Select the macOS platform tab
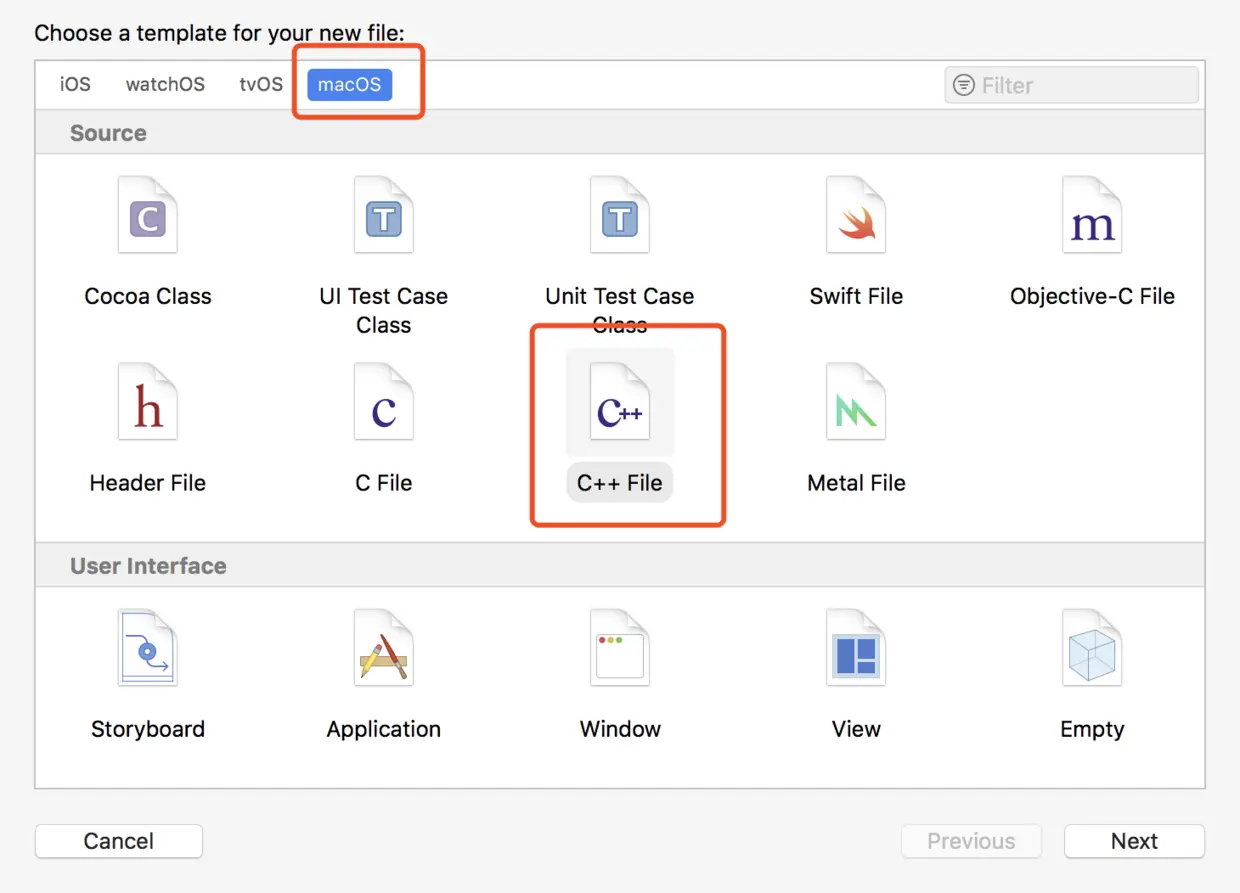Screen dimensions: 1240x893 tap(349, 84)
